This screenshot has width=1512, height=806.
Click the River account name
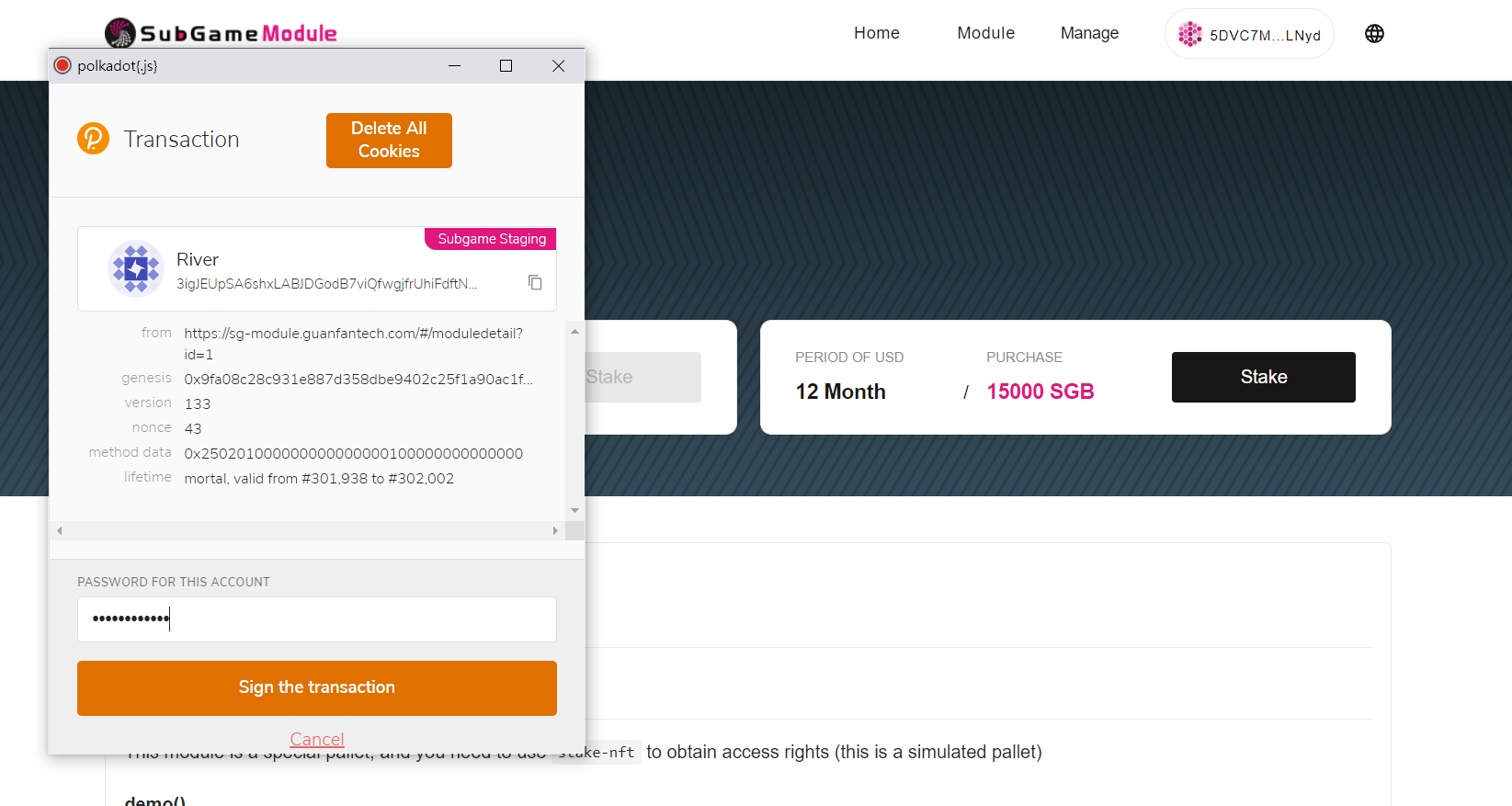198,259
